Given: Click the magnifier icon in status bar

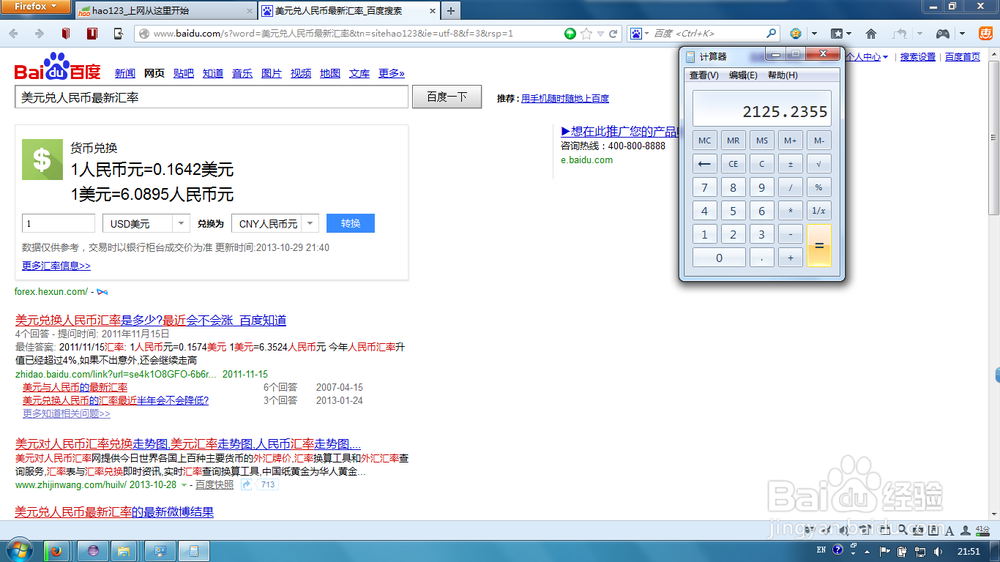Looking at the screenshot, I should pos(902,529).
